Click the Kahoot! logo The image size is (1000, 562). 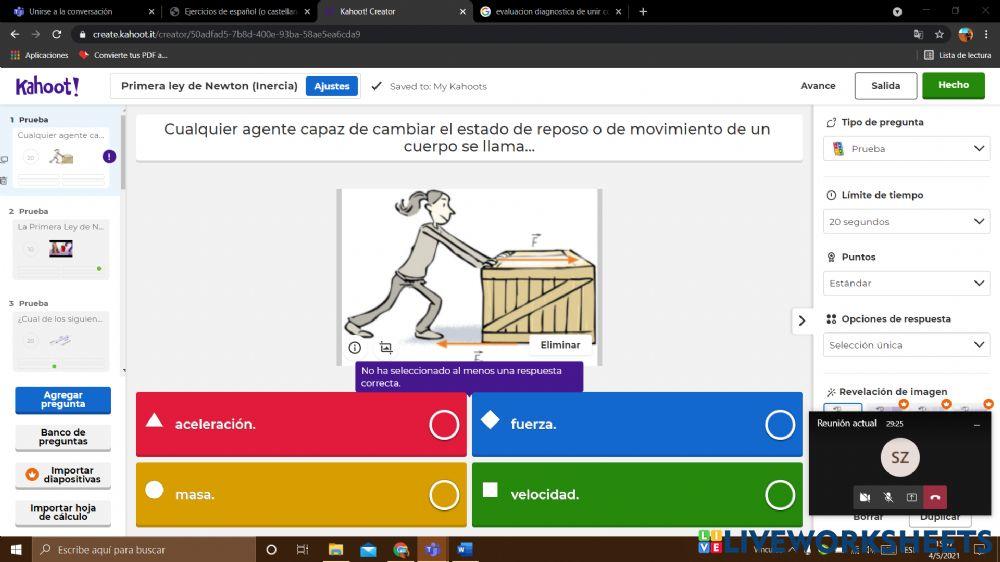pyautogui.click(x=47, y=86)
